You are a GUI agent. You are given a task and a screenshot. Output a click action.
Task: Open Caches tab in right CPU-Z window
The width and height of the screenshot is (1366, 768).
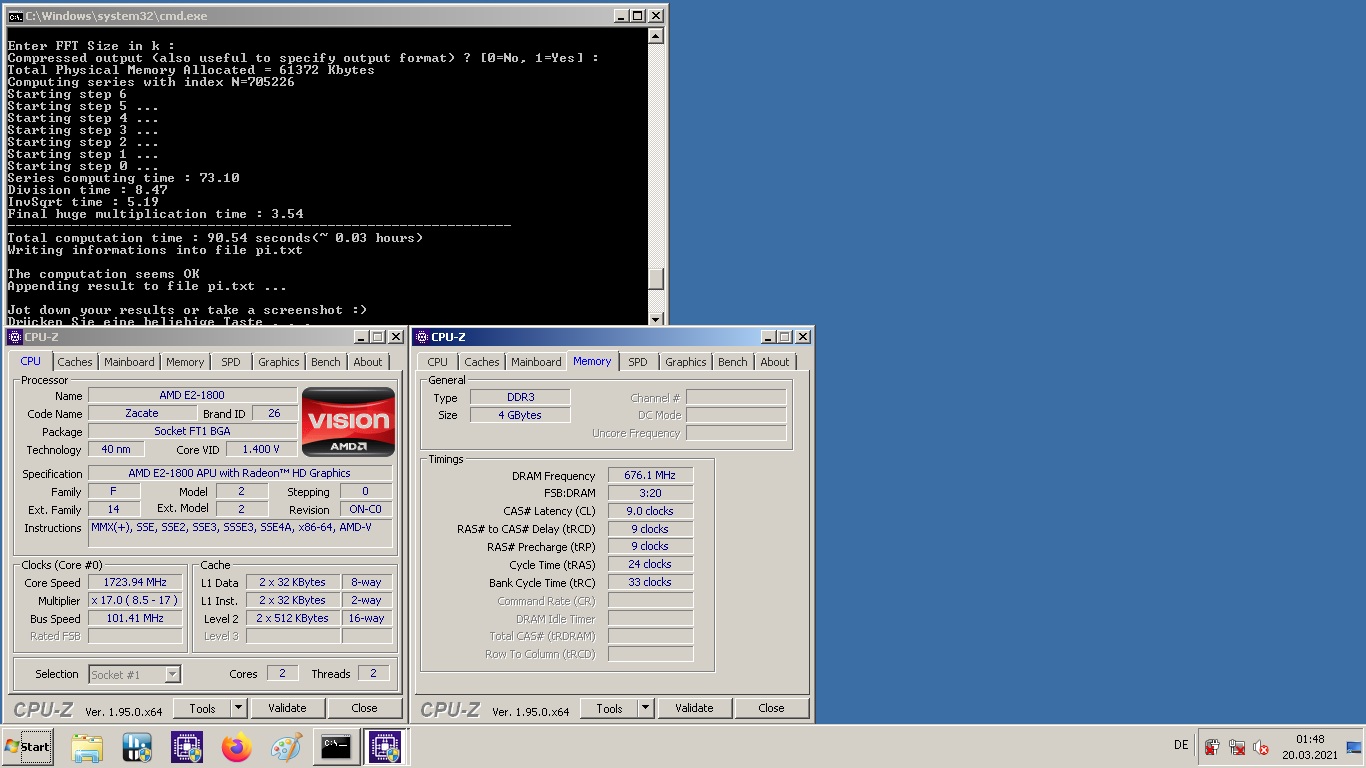pos(482,362)
